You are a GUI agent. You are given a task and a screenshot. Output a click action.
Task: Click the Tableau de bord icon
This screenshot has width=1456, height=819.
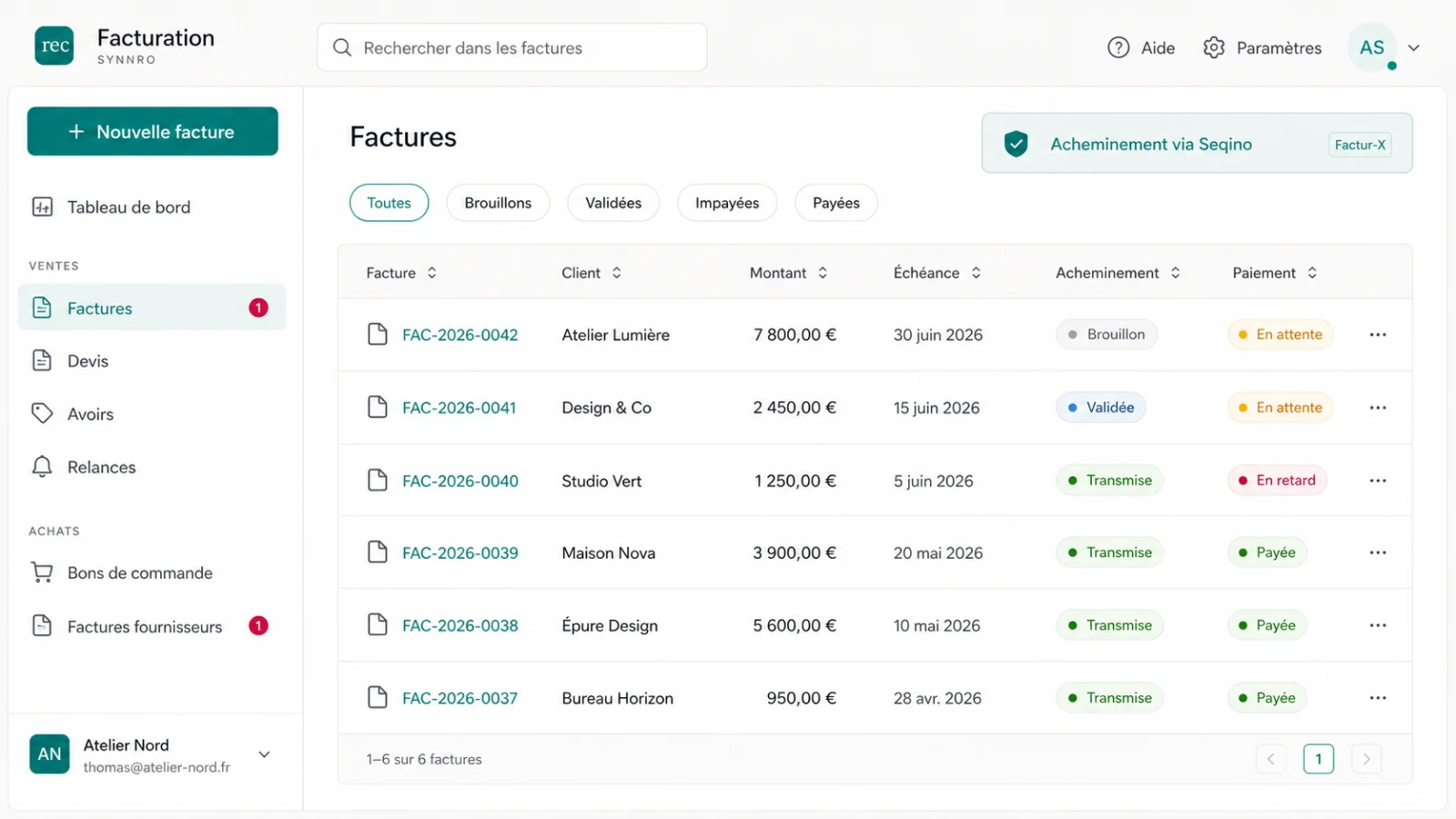pos(42,207)
